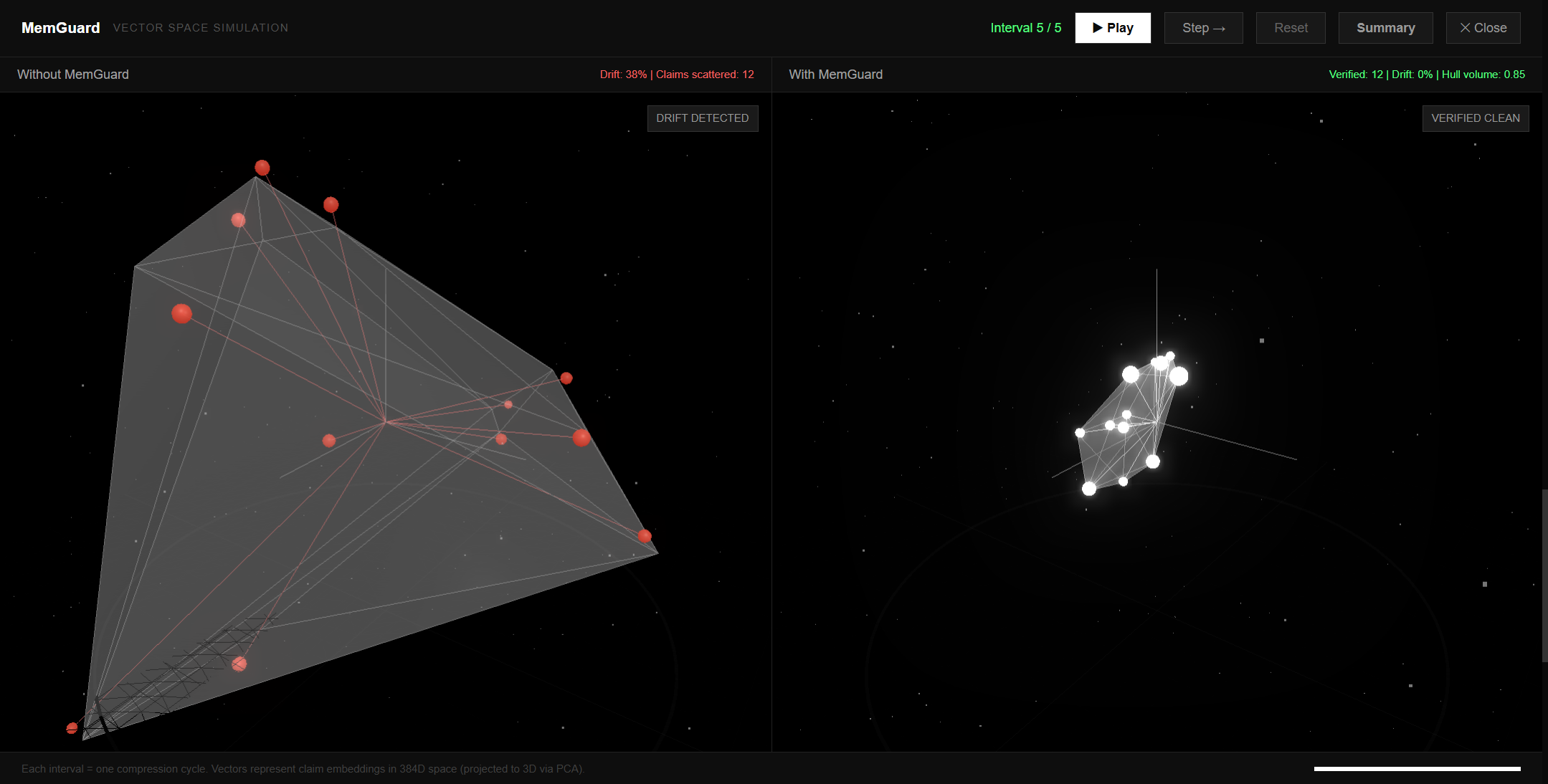Click the Reset button
This screenshot has width=1548, height=784.
pyautogui.click(x=1290, y=28)
